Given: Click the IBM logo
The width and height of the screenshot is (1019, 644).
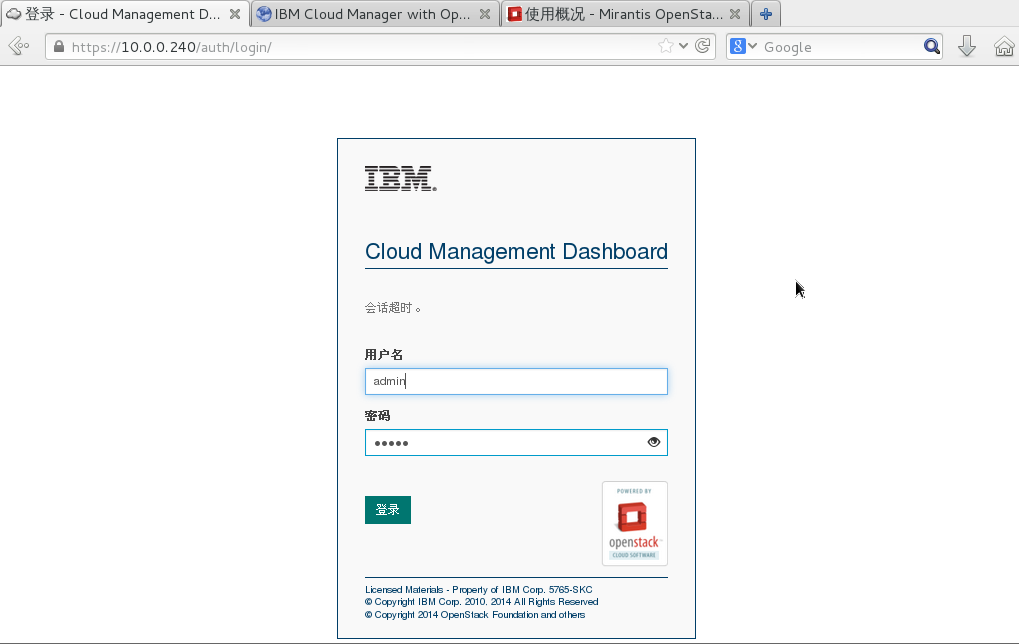Looking at the screenshot, I should click(x=400, y=179).
